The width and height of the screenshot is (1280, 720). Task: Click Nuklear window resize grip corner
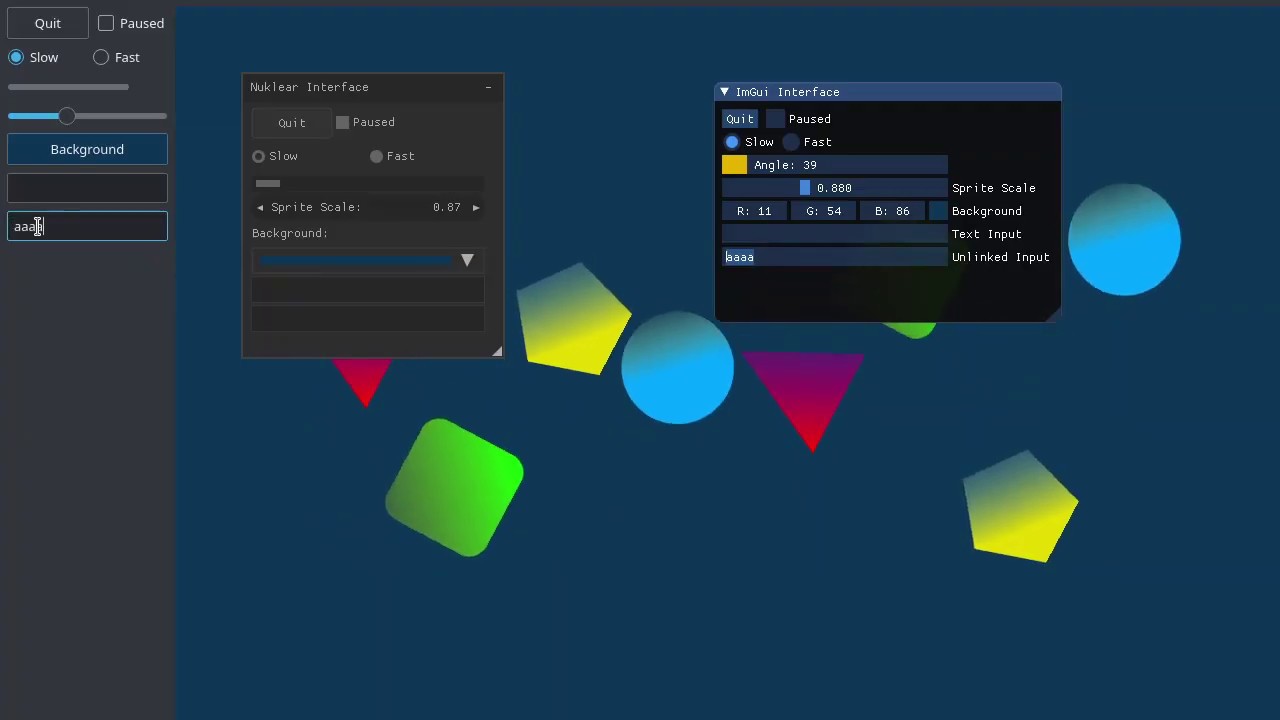tap(497, 350)
